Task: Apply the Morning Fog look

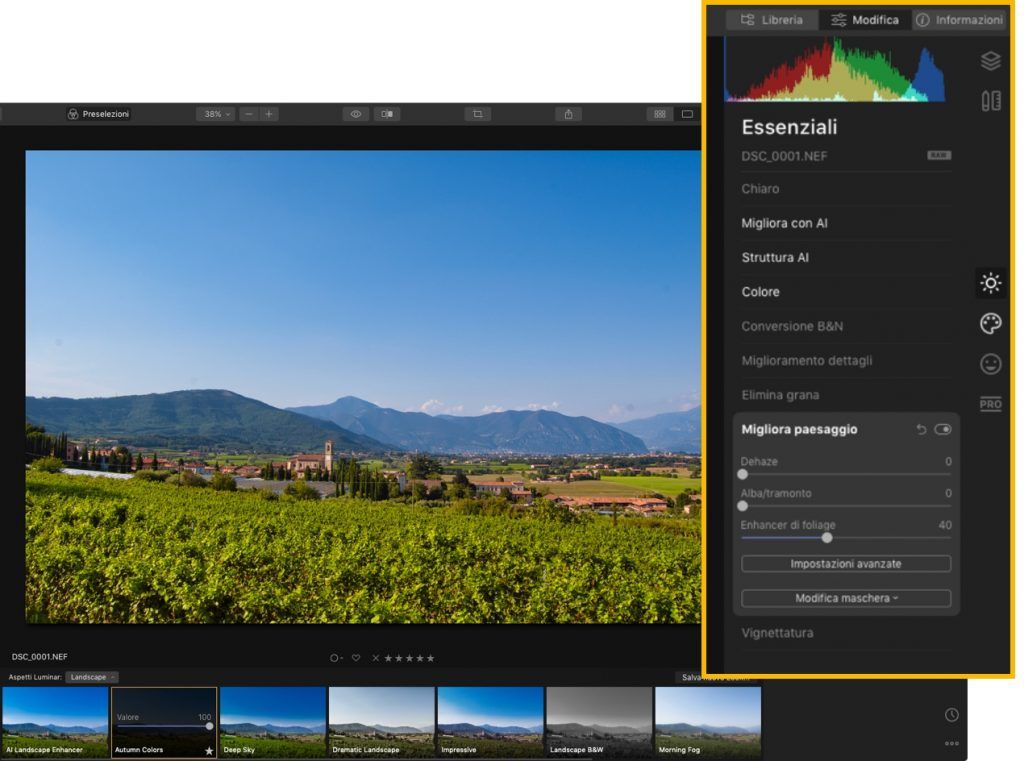Action: click(708, 722)
